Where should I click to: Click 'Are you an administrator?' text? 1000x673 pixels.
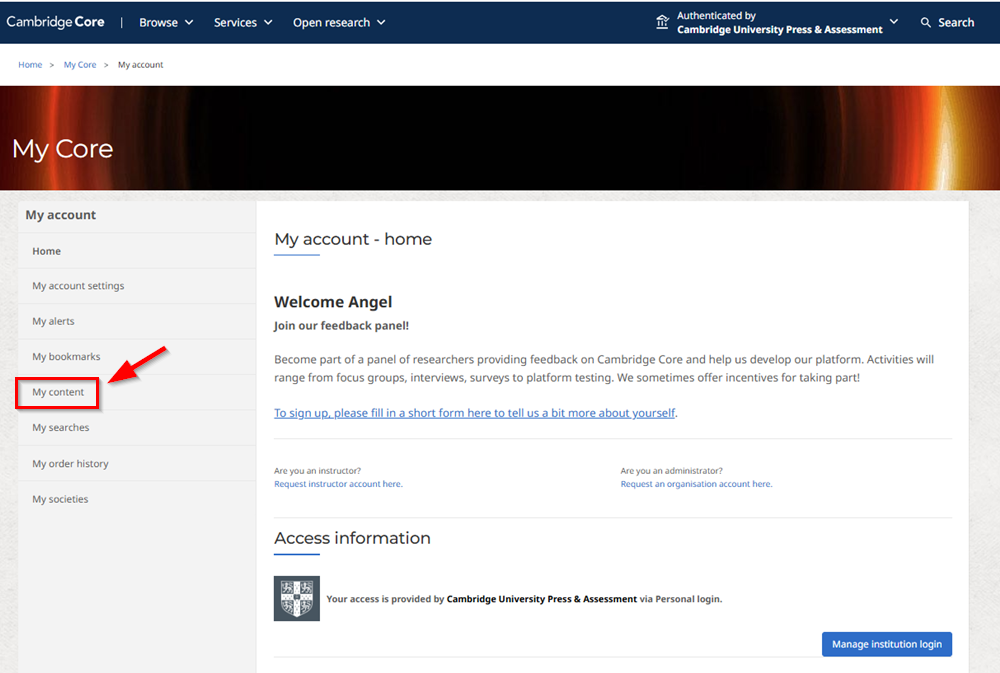(672, 471)
